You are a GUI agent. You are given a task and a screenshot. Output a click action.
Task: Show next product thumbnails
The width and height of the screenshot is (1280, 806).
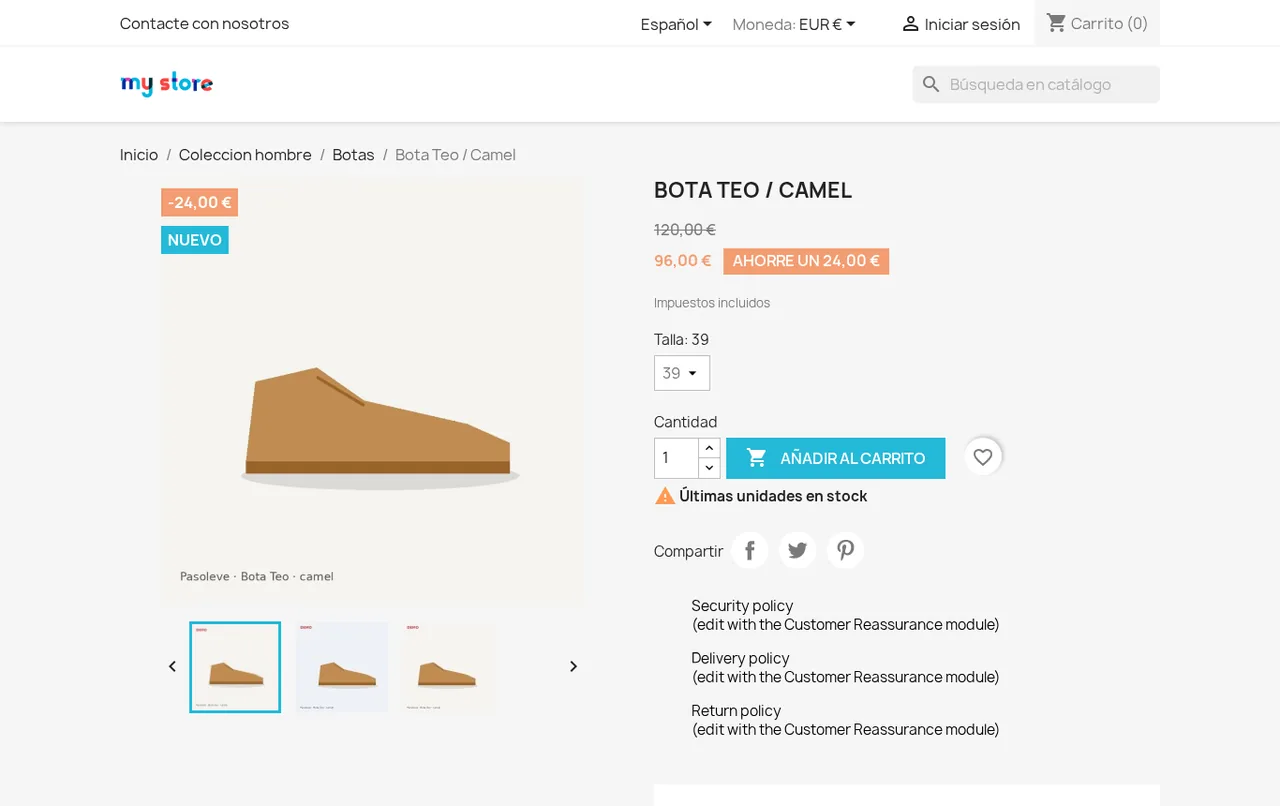pos(573,667)
